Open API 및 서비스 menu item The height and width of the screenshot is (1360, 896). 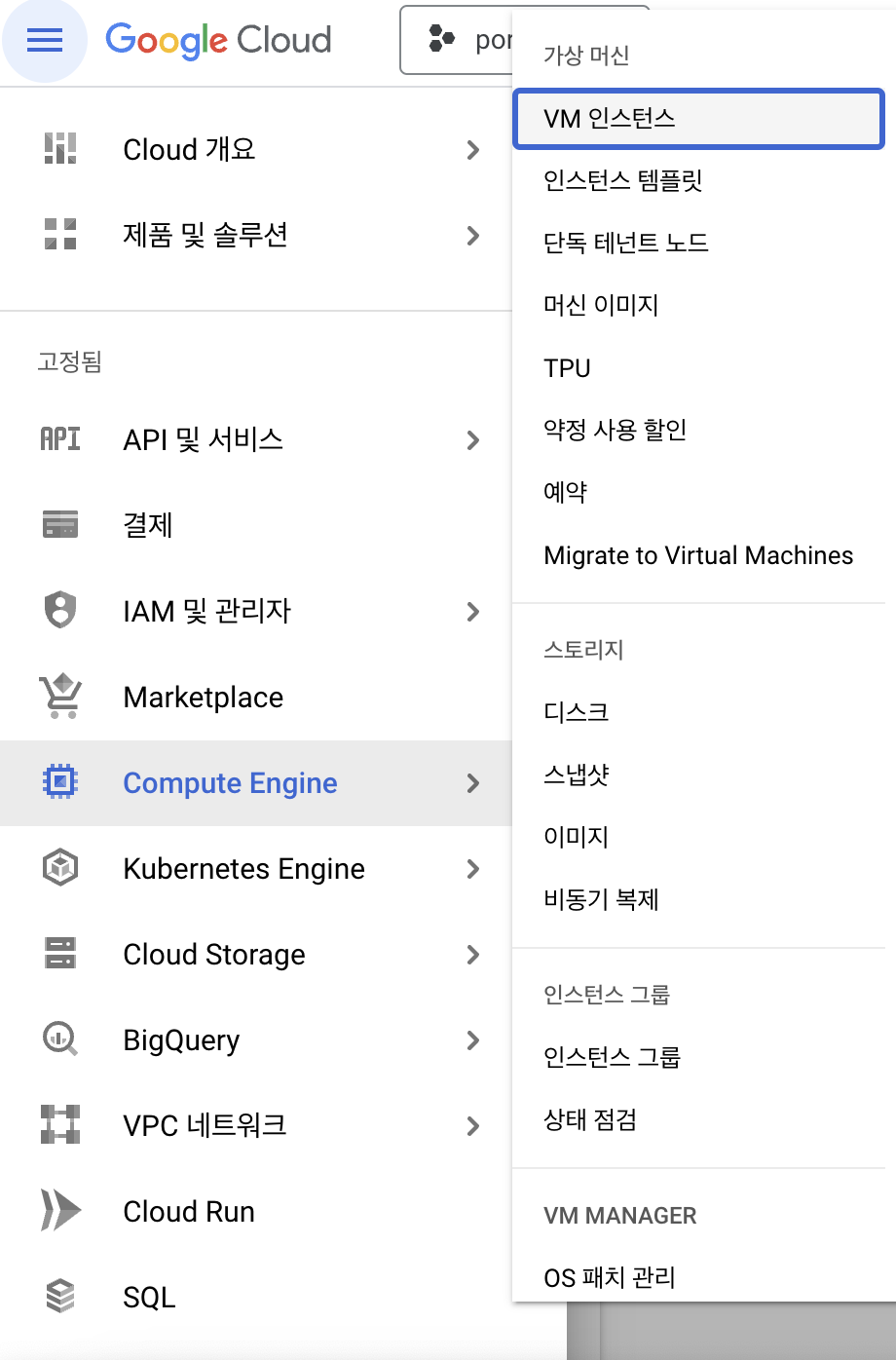point(255,440)
